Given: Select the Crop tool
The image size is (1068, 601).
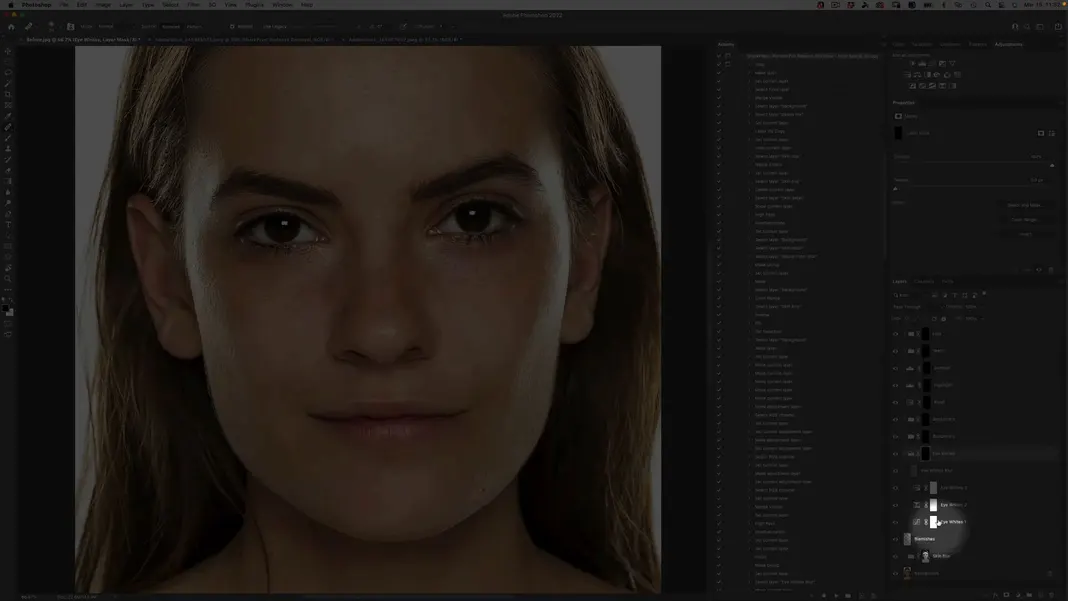Looking at the screenshot, I should coord(8,94).
